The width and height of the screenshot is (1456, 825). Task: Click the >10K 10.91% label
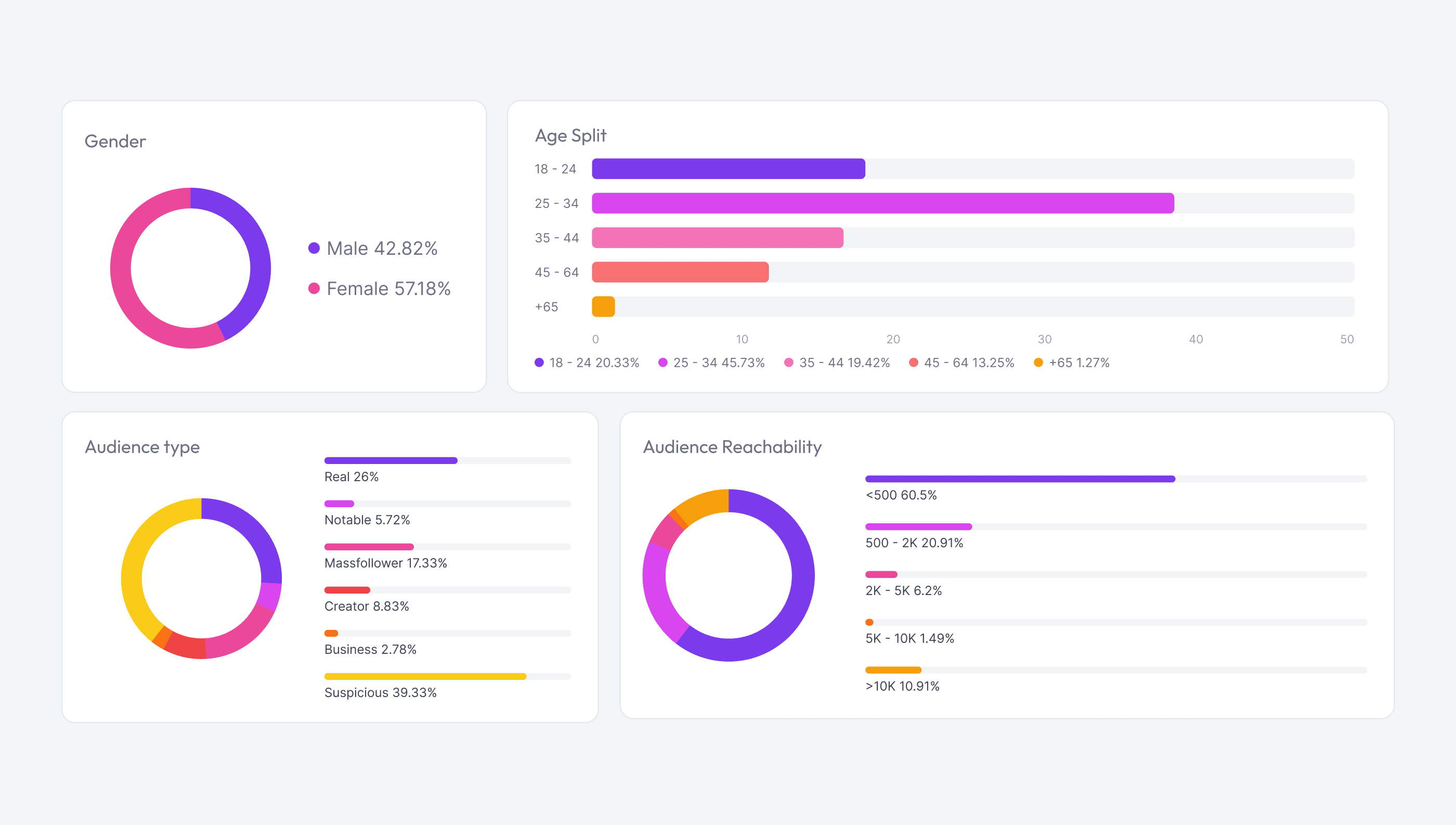[902, 686]
